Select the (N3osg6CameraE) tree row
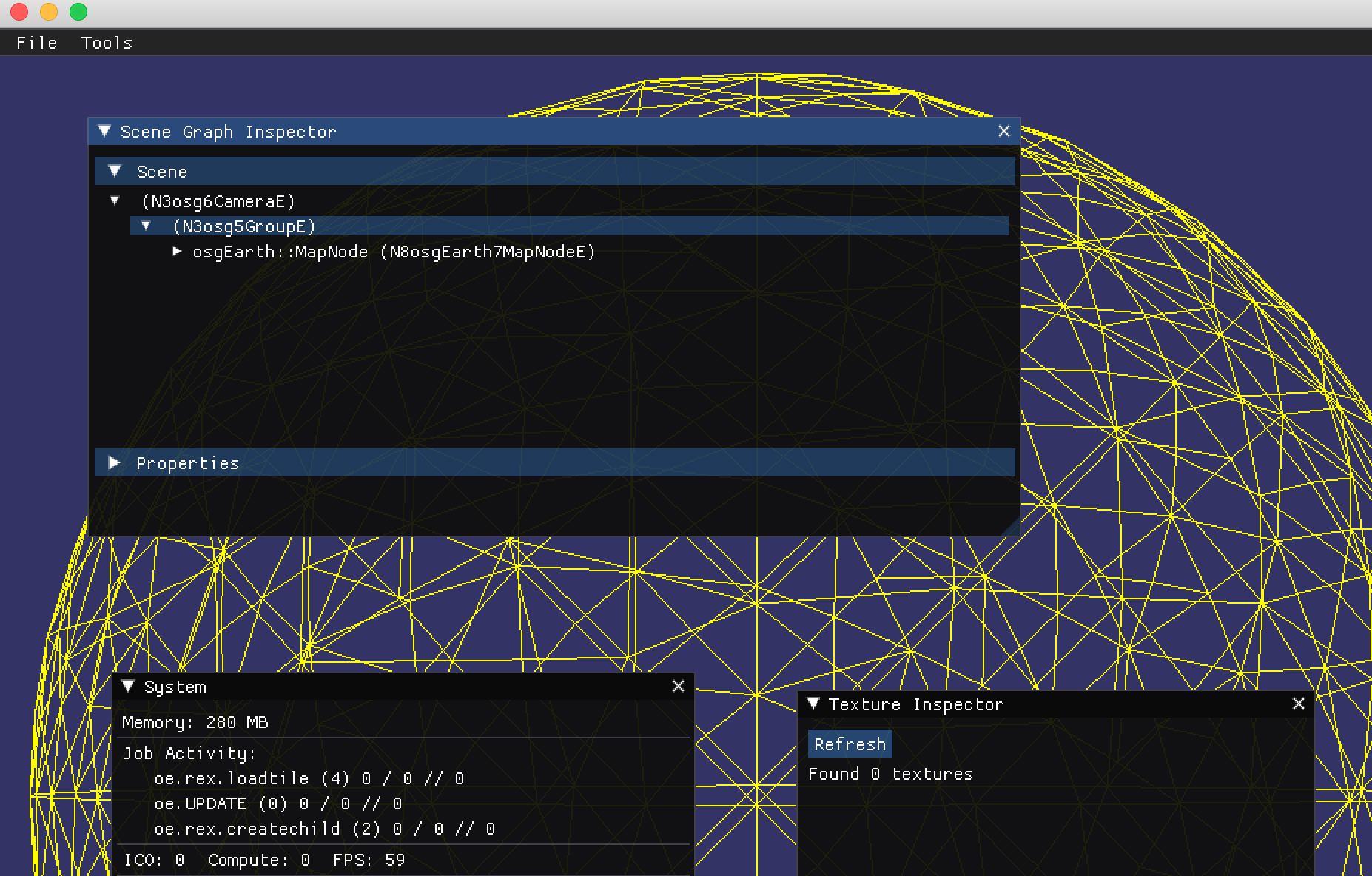The image size is (1372, 876). [x=218, y=201]
